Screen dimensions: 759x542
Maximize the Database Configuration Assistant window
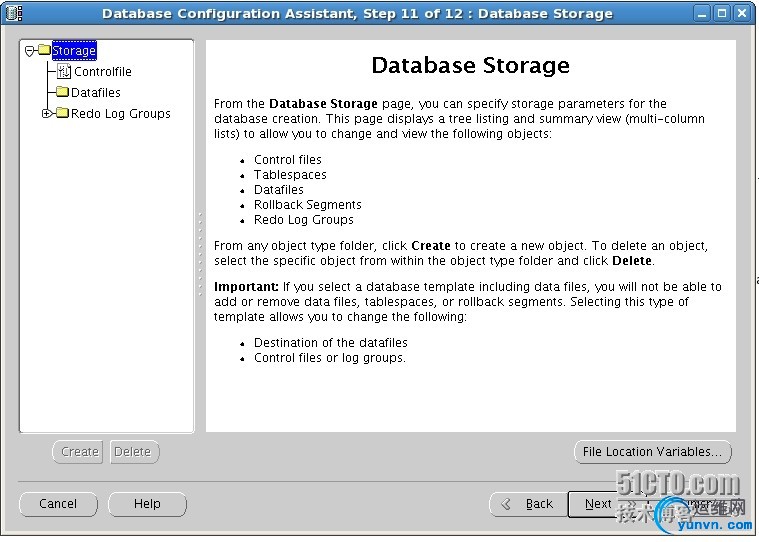coord(721,14)
